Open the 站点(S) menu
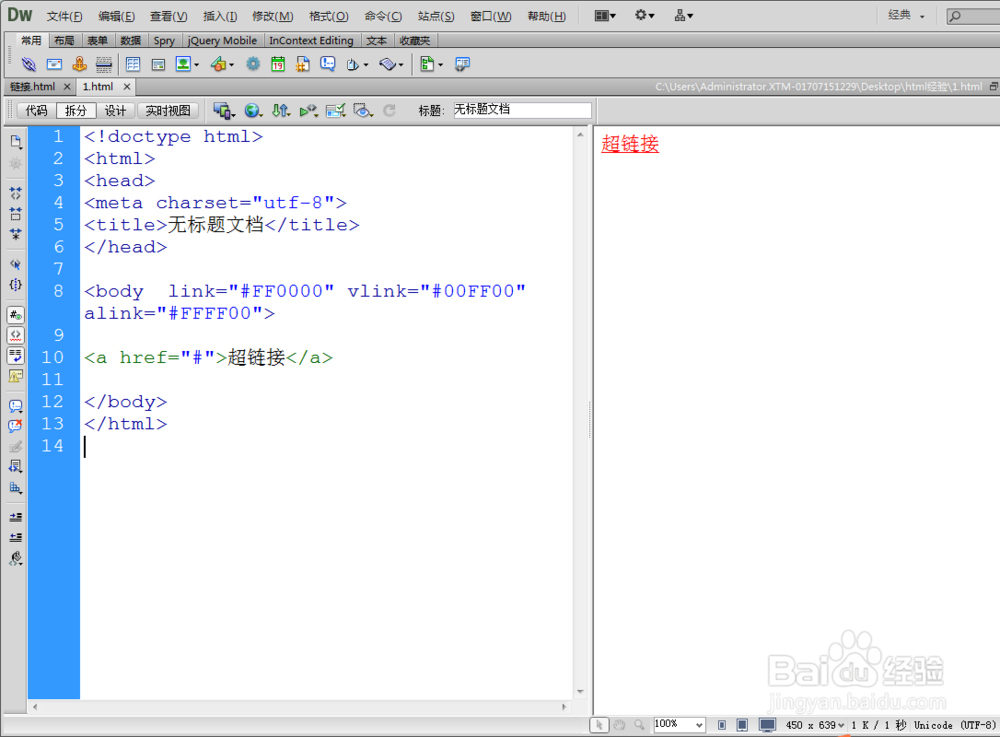The height and width of the screenshot is (737, 1000). [436, 16]
